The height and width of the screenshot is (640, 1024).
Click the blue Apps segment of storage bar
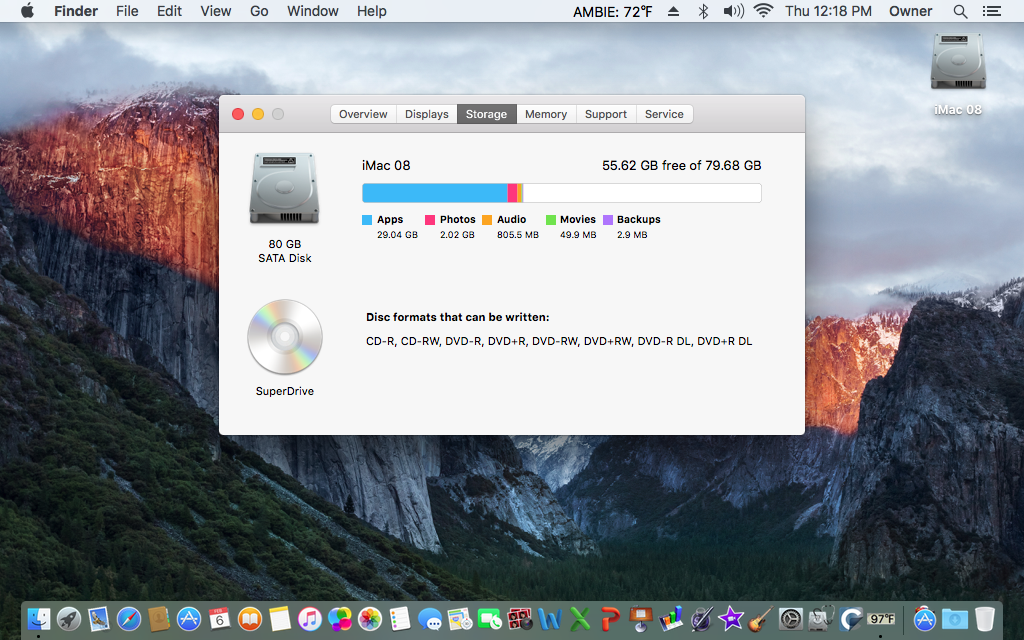point(435,193)
